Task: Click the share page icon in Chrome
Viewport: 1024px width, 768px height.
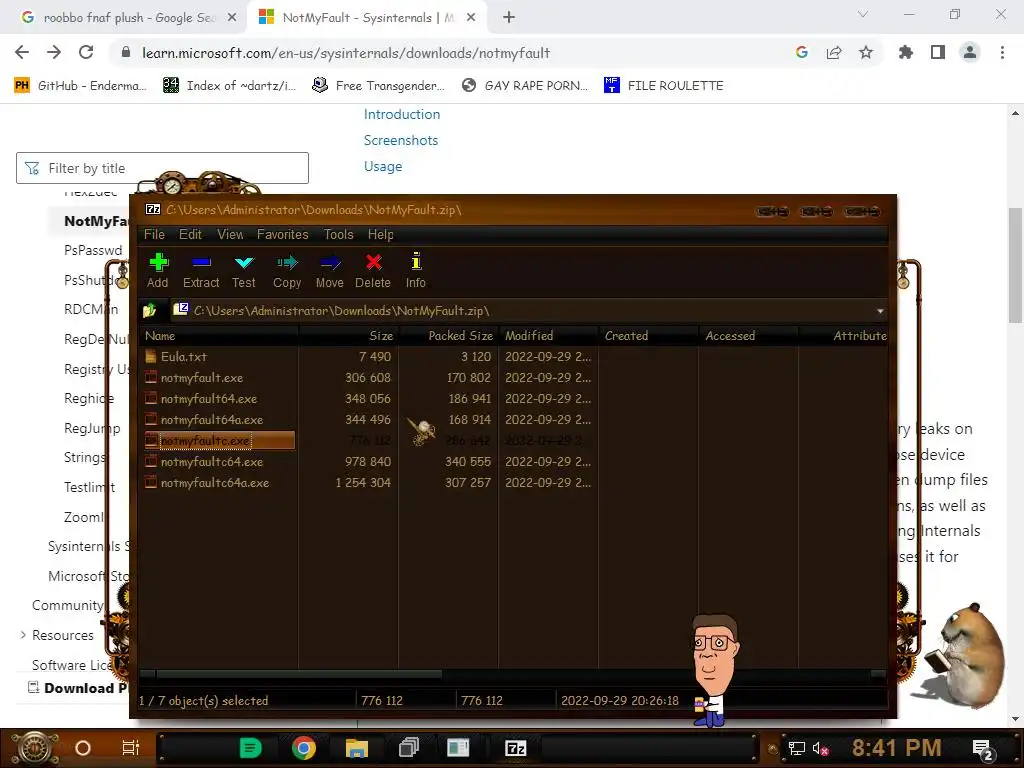Action: point(834,53)
